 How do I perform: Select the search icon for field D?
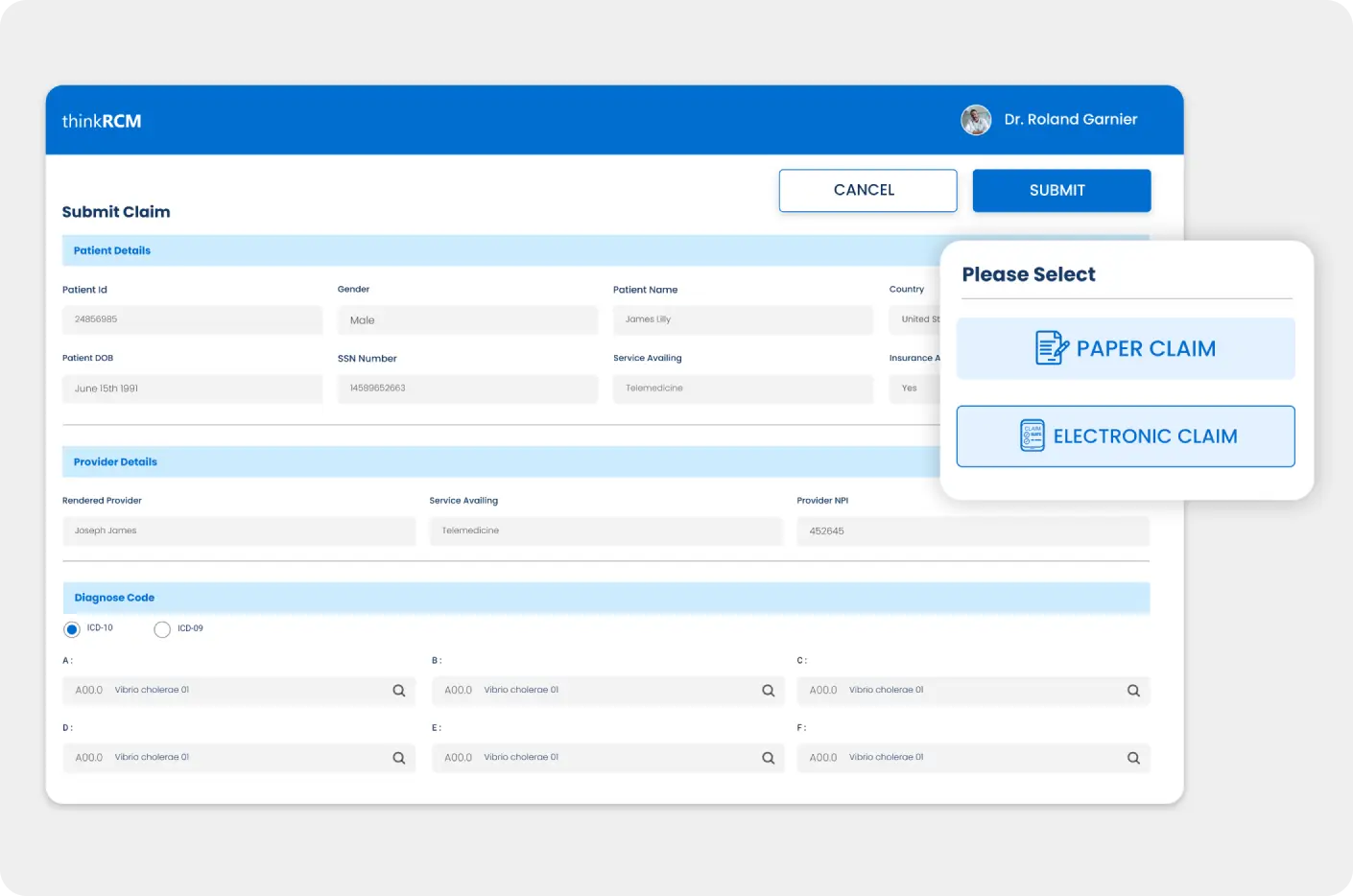[x=398, y=757]
